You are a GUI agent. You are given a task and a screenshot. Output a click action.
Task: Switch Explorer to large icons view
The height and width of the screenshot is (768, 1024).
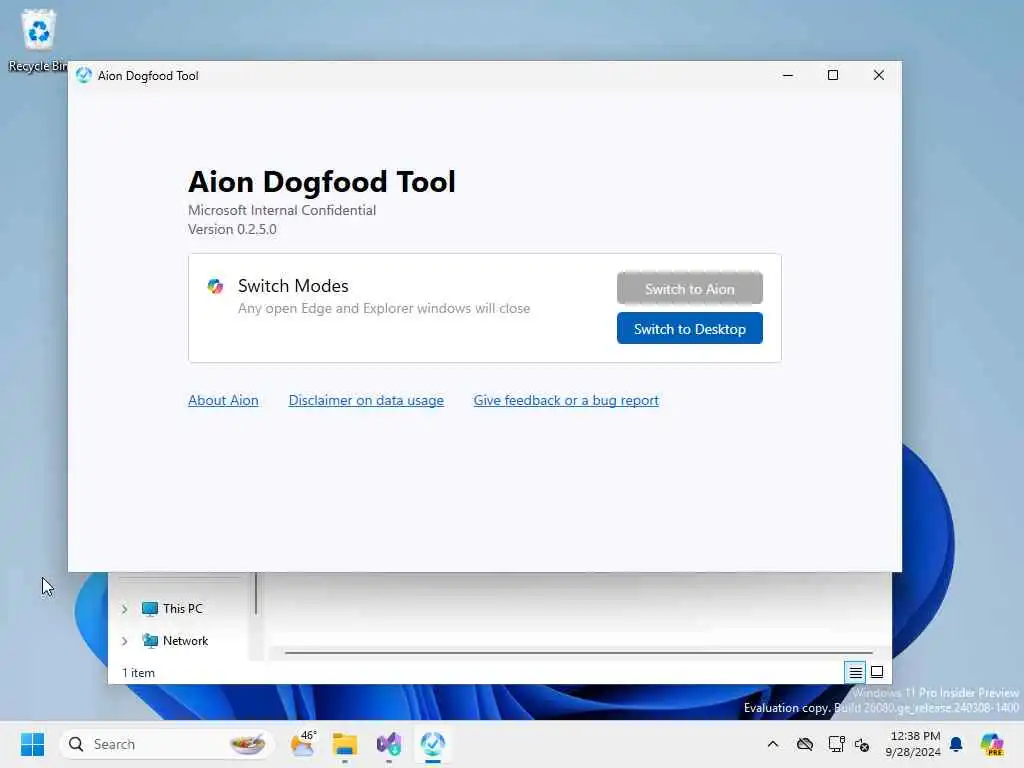click(877, 672)
